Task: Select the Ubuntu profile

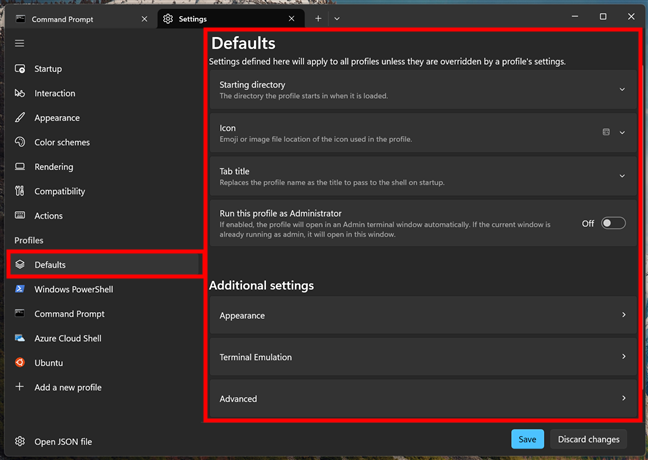Action: pos(104,363)
